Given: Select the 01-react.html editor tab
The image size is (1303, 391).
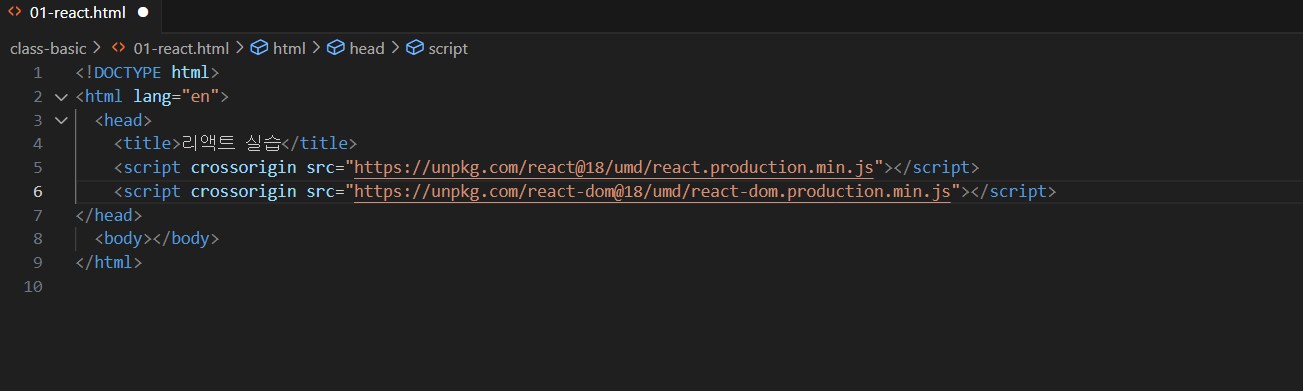Looking at the screenshot, I should pos(79,13).
